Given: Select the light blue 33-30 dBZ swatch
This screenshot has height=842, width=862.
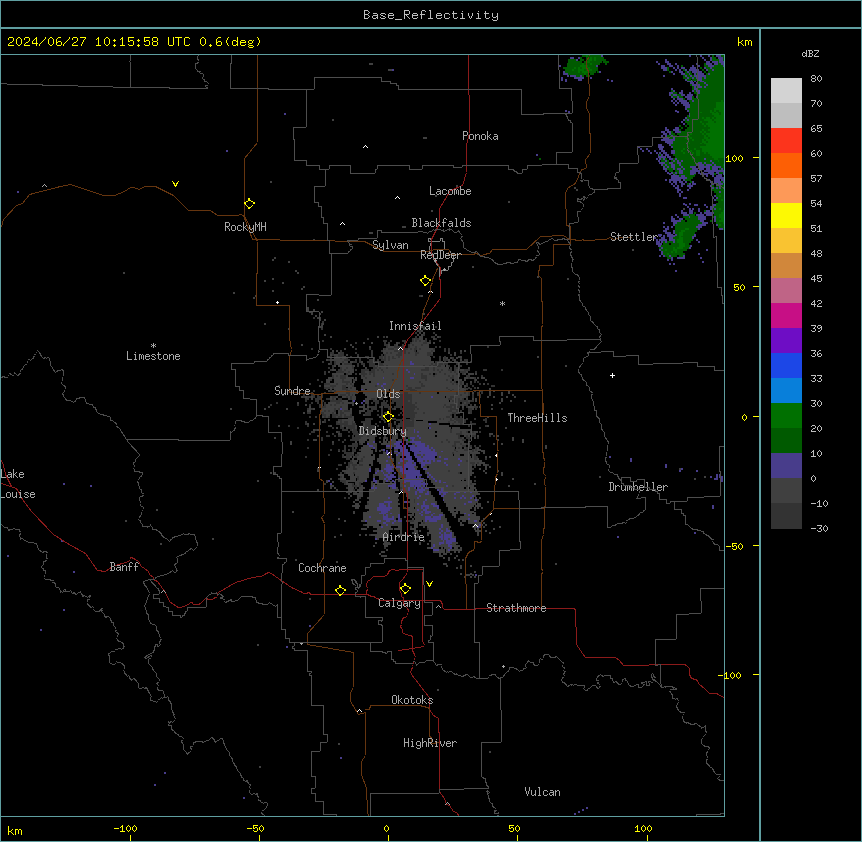Looking at the screenshot, I should [x=786, y=391].
